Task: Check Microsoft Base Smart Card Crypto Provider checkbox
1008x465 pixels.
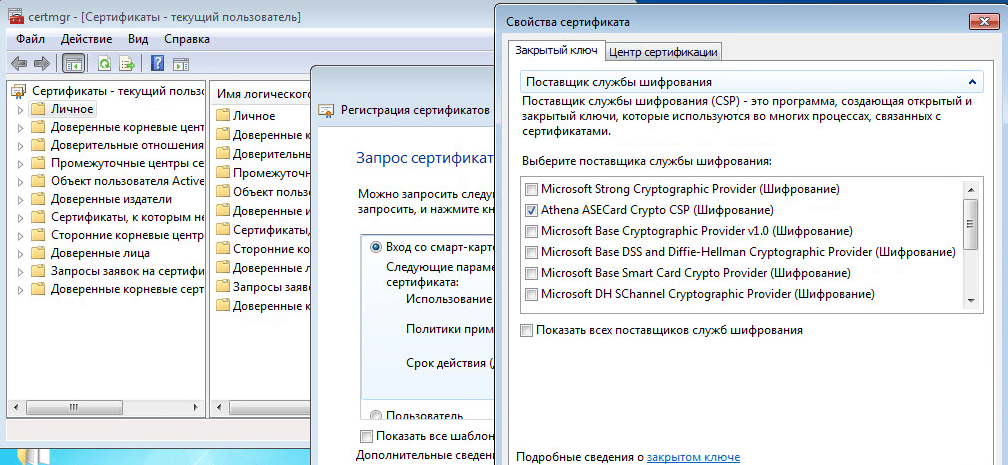Action: click(x=531, y=273)
